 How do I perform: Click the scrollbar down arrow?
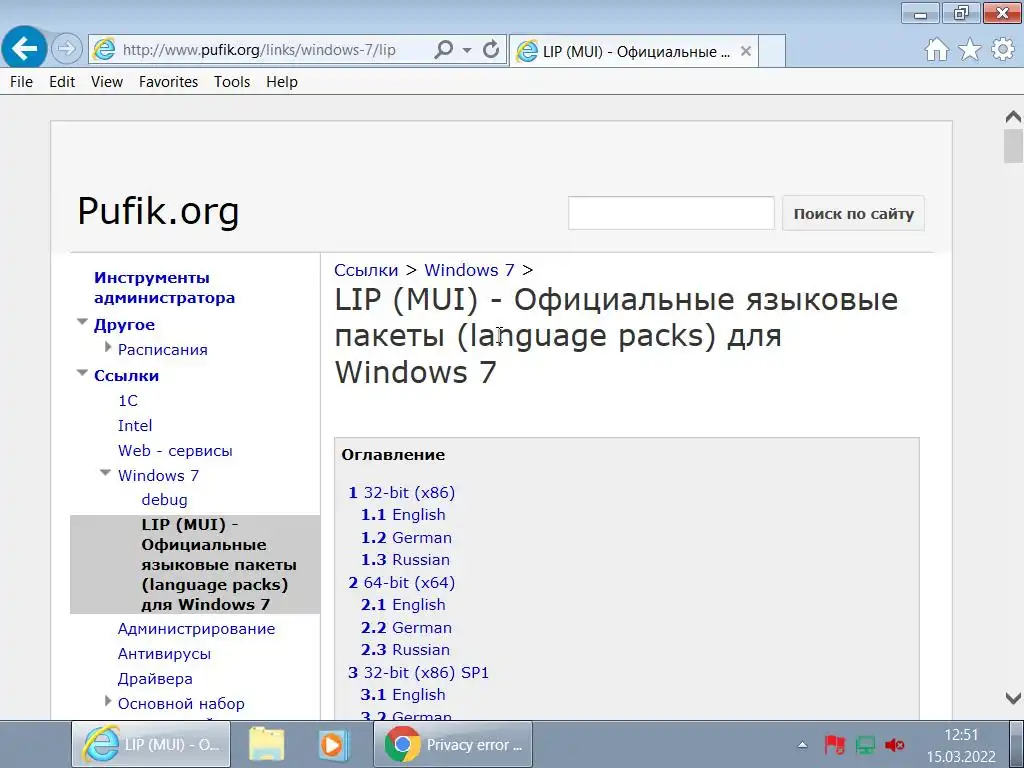(x=1013, y=698)
